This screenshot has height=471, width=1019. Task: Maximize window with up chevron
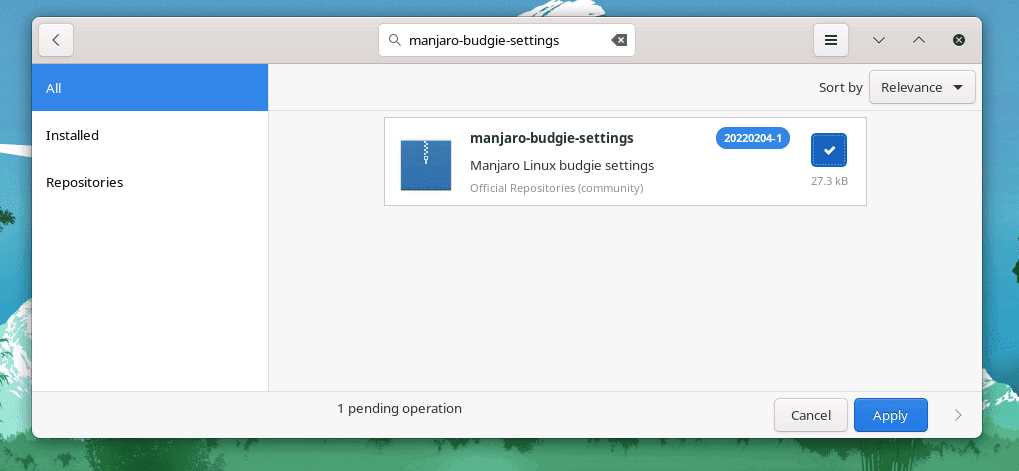pyautogui.click(x=918, y=40)
